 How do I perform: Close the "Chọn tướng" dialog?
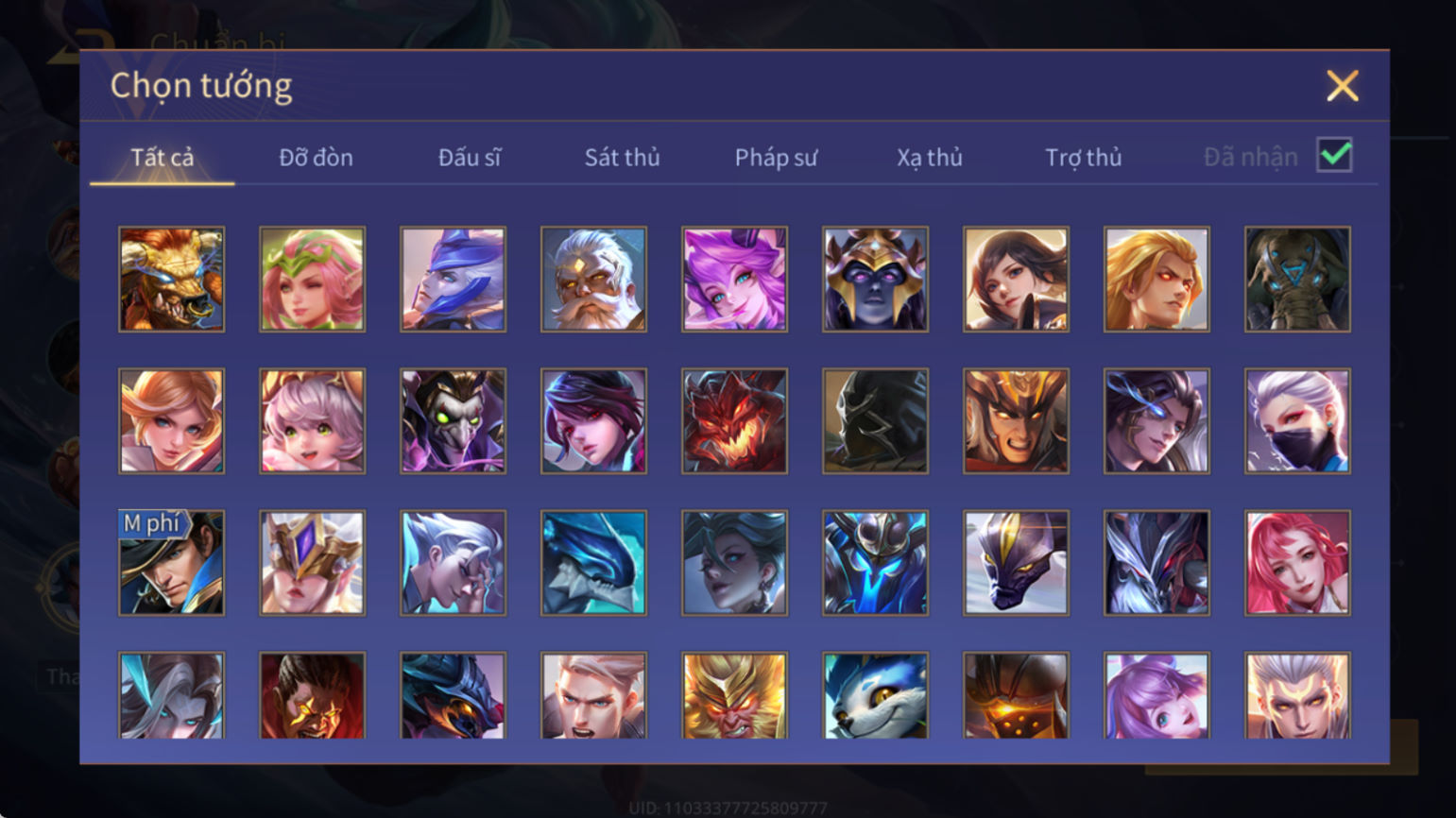(1342, 86)
